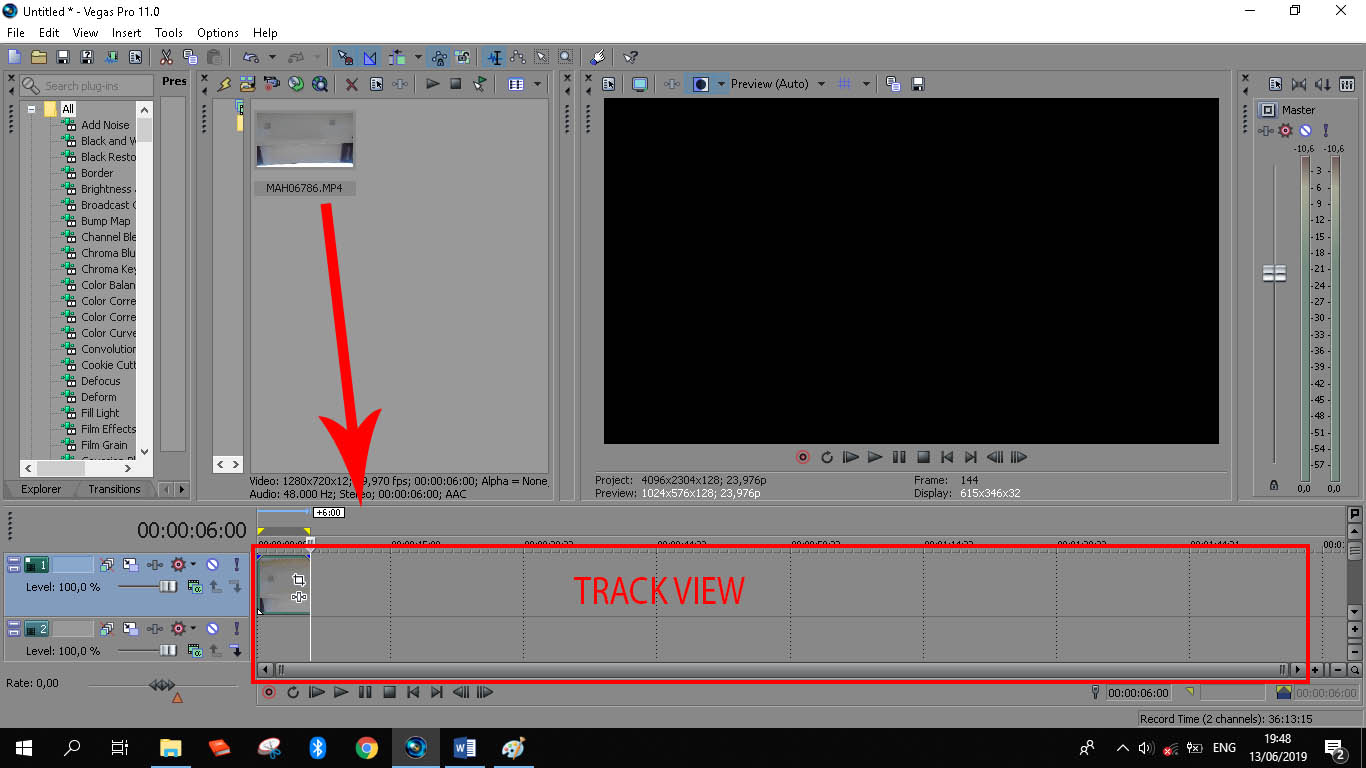Toggle Enable Snapping in the main toolbar
Screen dimensions: 1366x768
click(x=345, y=57)
